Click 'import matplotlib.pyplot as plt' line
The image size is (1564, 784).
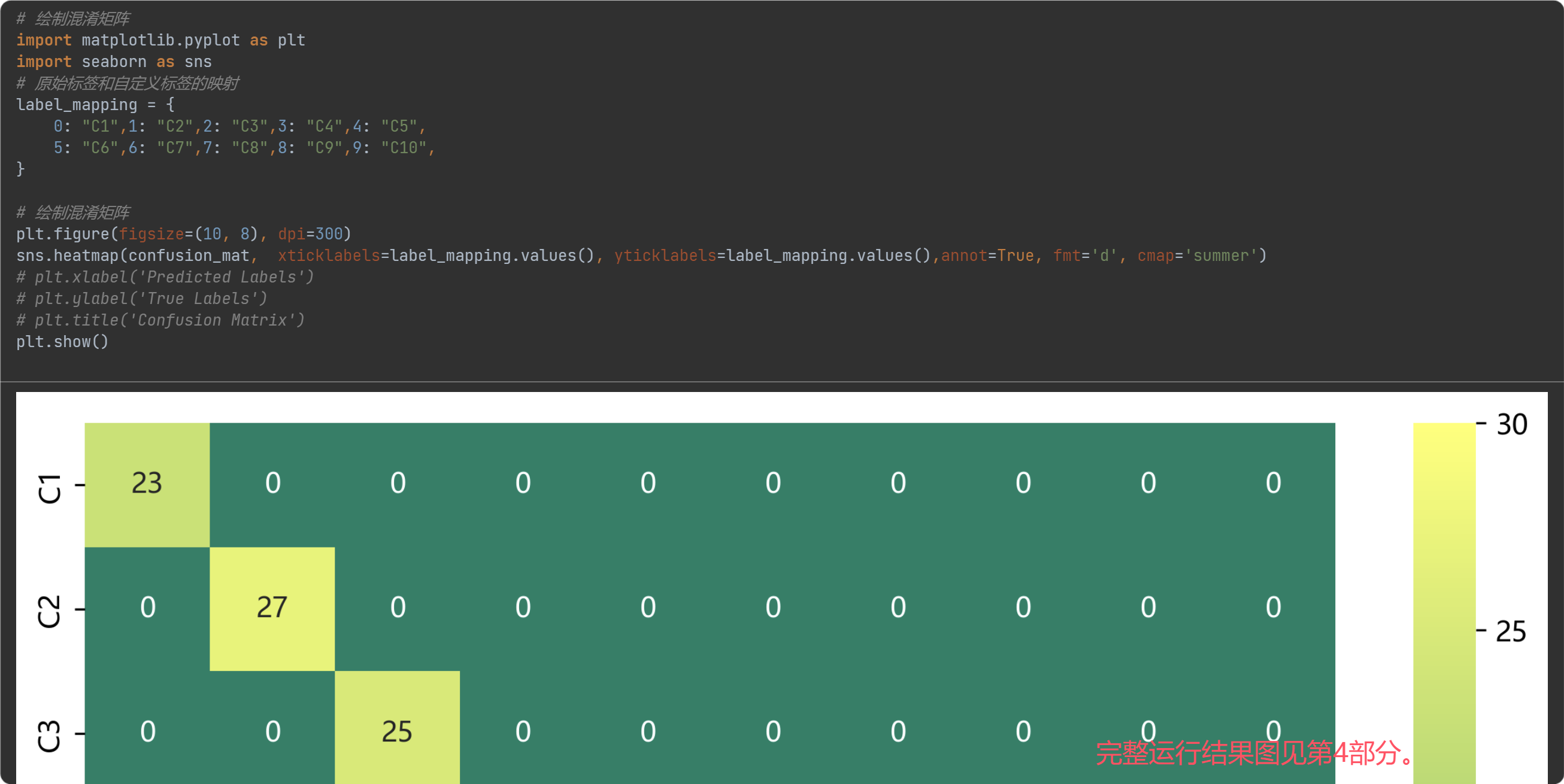161,40
